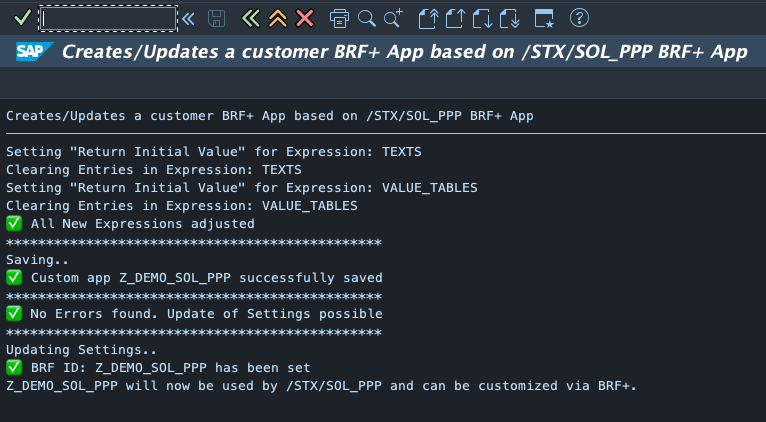Image resolution: width=766 pixels, height=422 pixels.
Task: Print the output list
Action: tap(339, 18)
